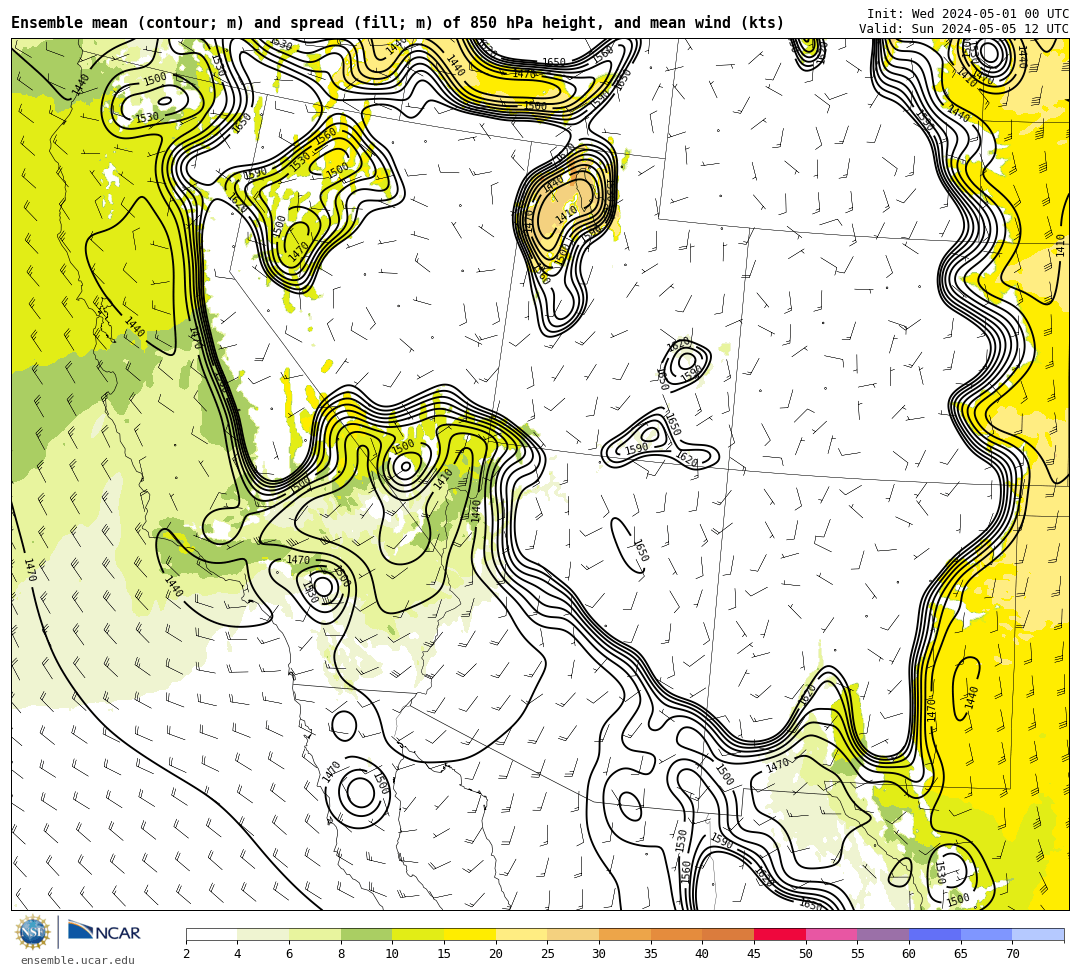Pick the blue 60–65 m colorbar segment

[935, 934]
